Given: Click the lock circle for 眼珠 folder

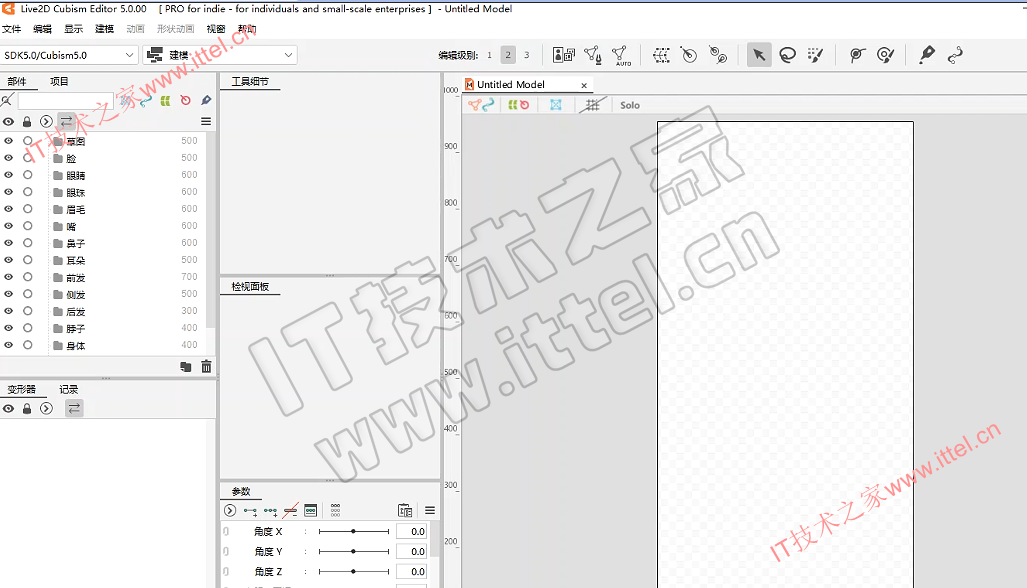Looking at the screenshot, I should tap(28, 192).
